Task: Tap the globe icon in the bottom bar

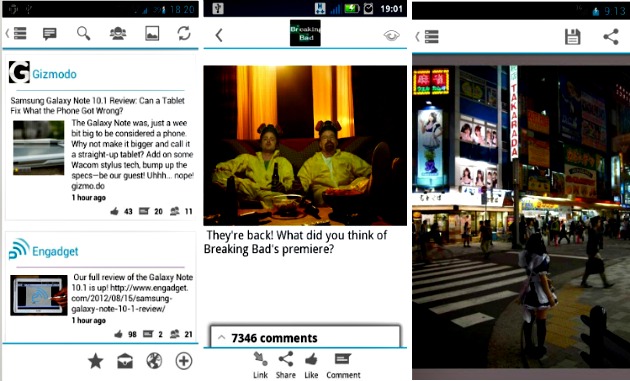Action: click(x=154, y=361)
